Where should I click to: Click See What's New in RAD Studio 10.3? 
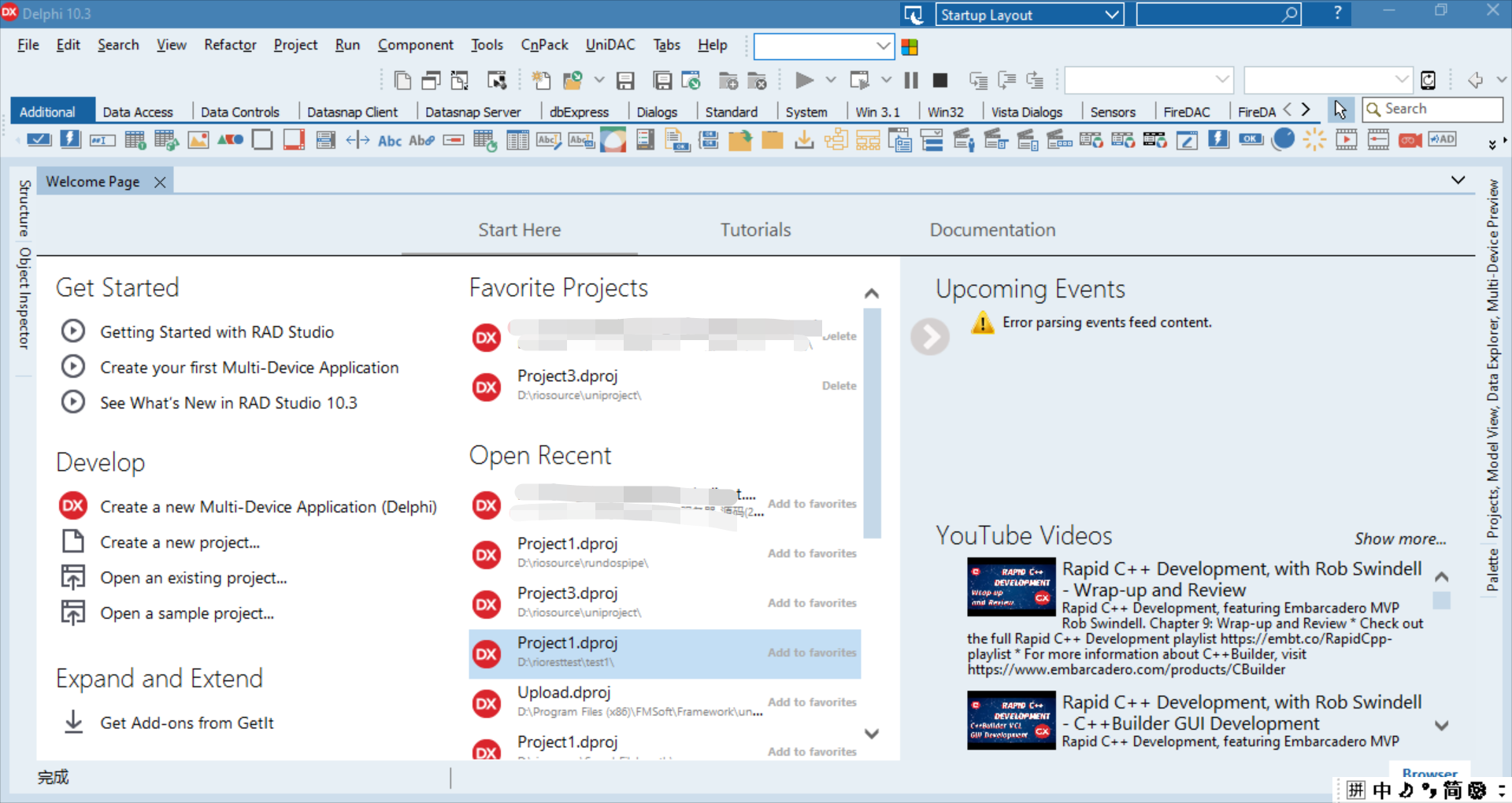[x=228, y=403]
